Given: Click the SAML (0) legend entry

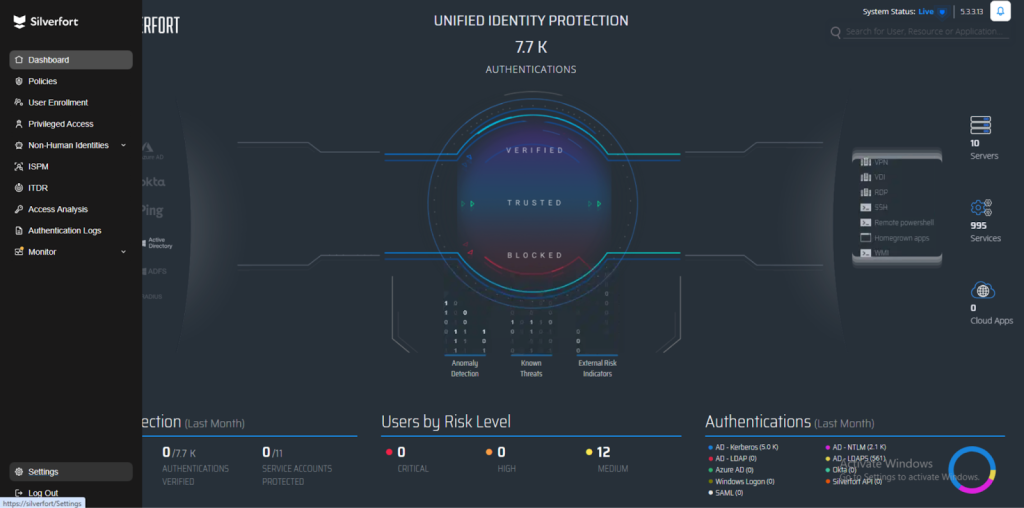Looking at the screenshot, I should (x=725, y=493).
